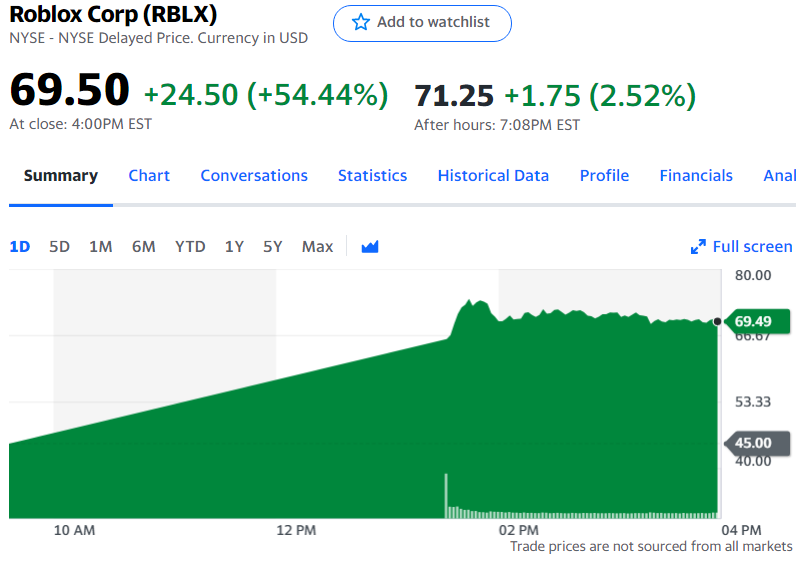This screenshot has height=561, width=796.
Task: Click the 'At close: 4:00PM EST' text
Action: coord(80,124)
